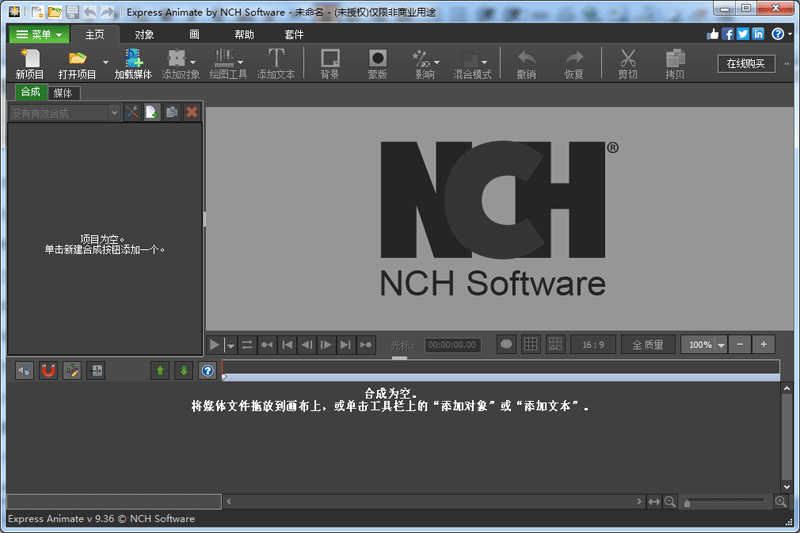This screenshot has height=533, width=800.
Task: Switch to the 媒体 (Media) panel tab
Action: 65,93
